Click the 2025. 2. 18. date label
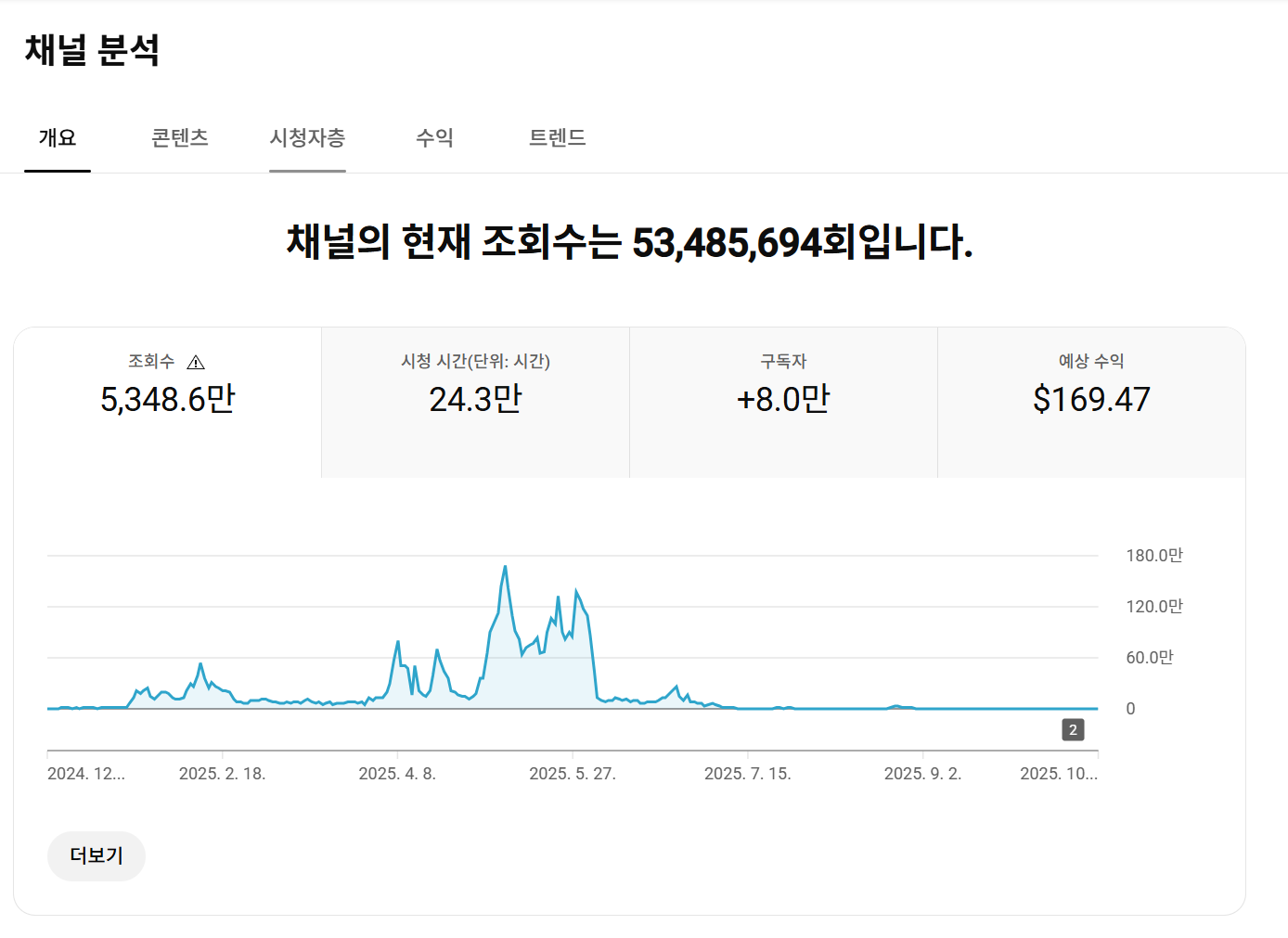Image resolution: width=1288 pixels, height=938 pixels. click(x=222, y=774)
